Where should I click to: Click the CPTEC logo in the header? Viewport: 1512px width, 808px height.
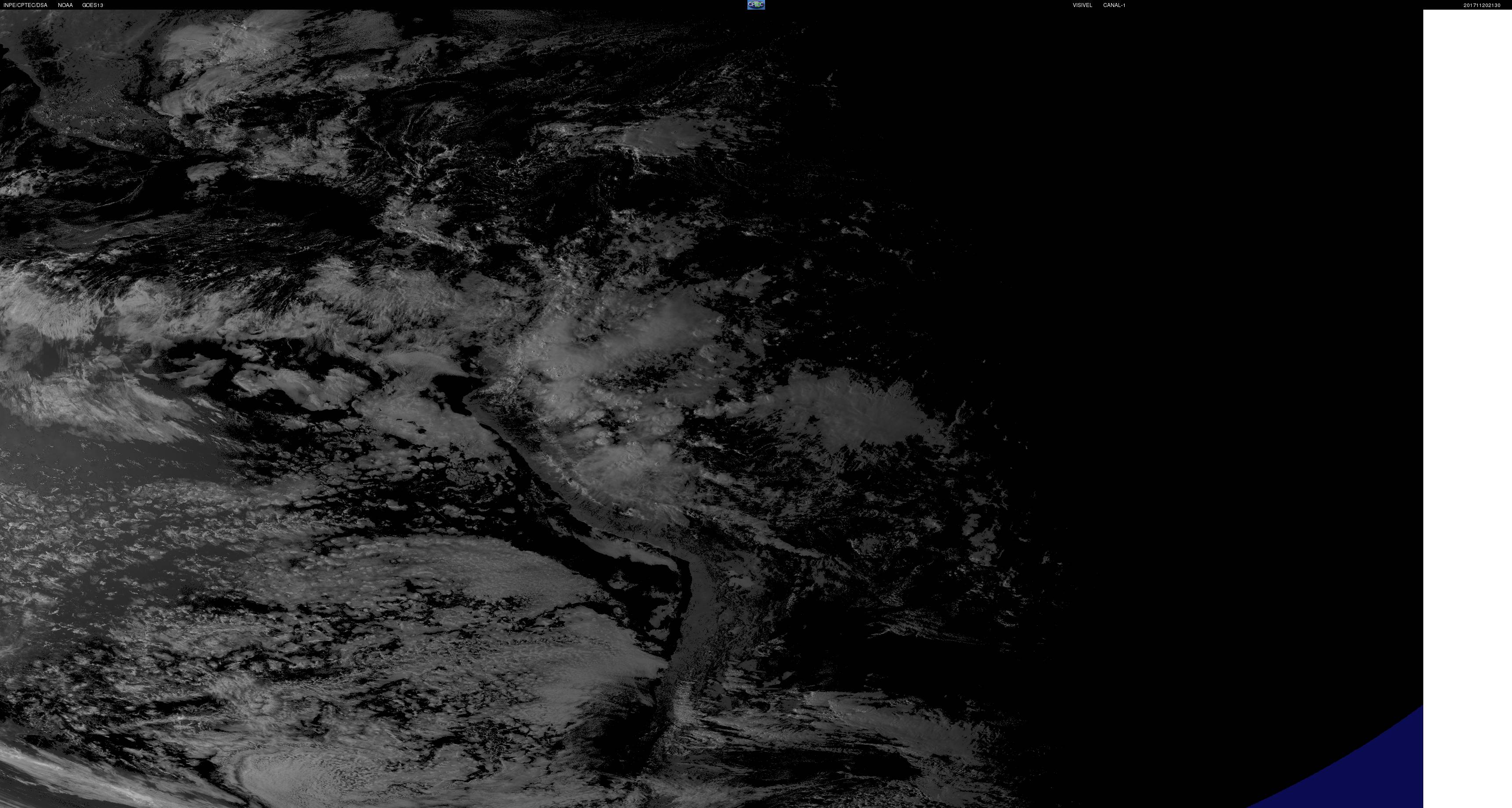(x=756, y=5)
